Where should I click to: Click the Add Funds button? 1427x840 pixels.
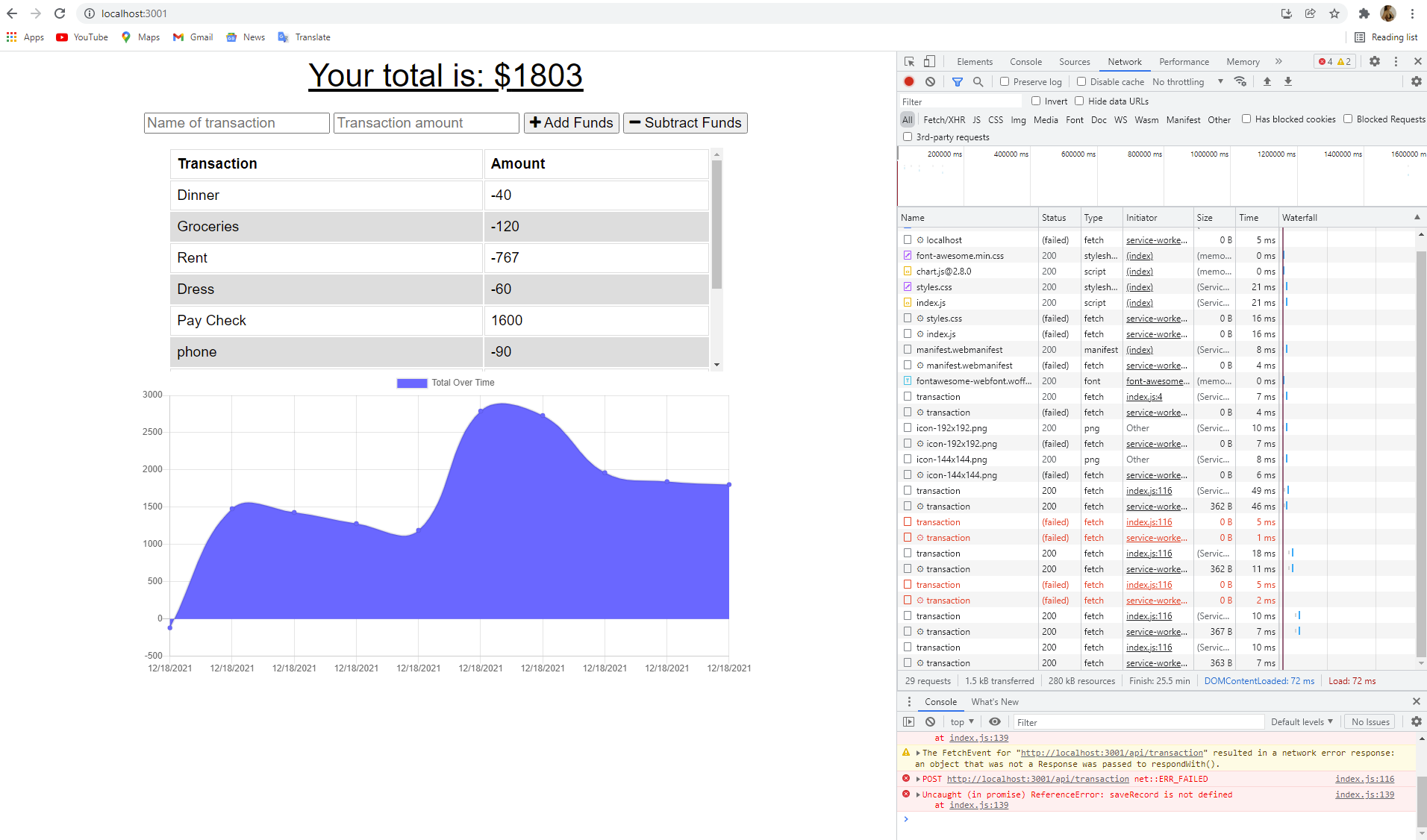tap(571, 122)
